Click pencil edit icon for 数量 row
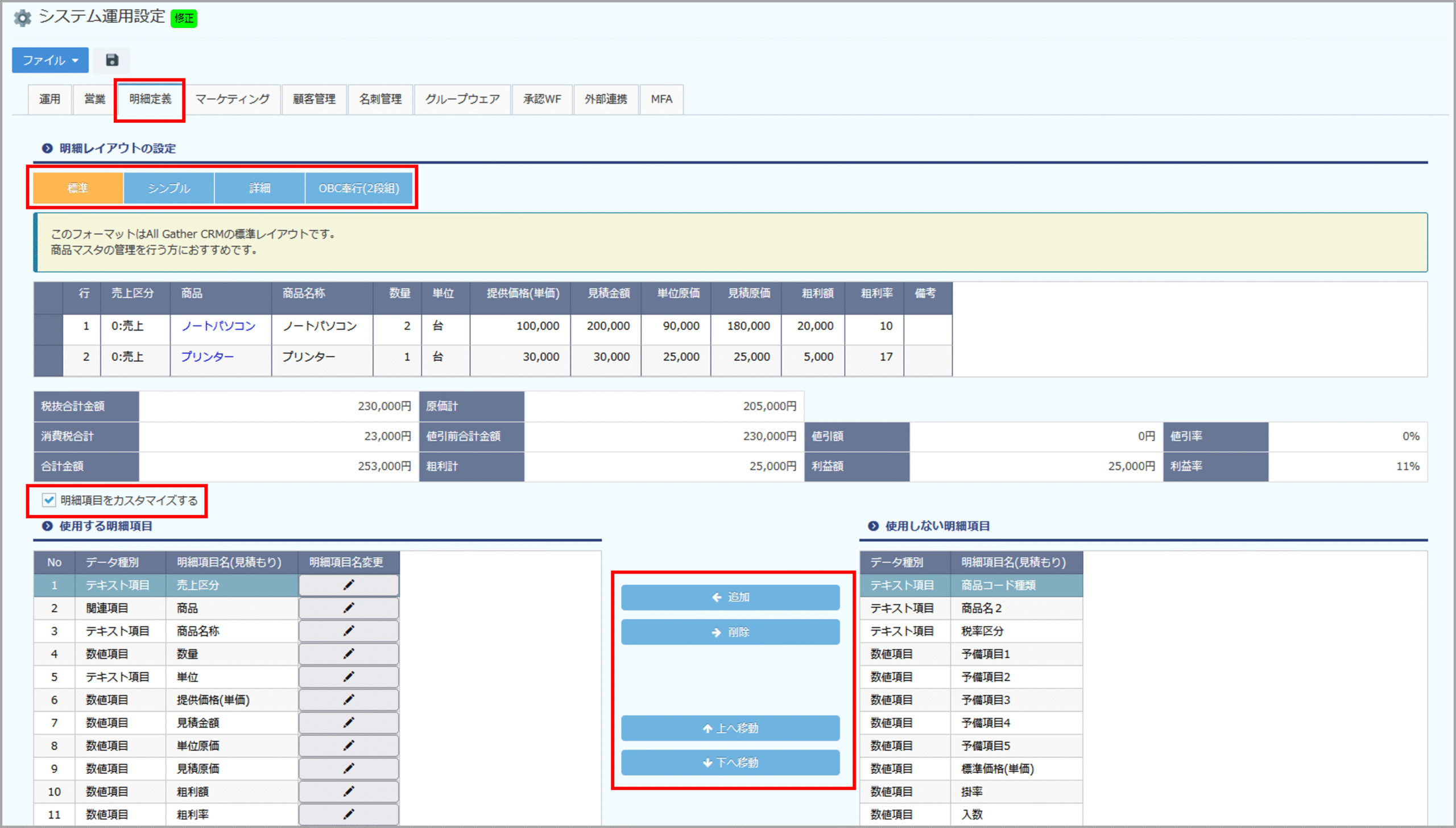 [349, 654]
